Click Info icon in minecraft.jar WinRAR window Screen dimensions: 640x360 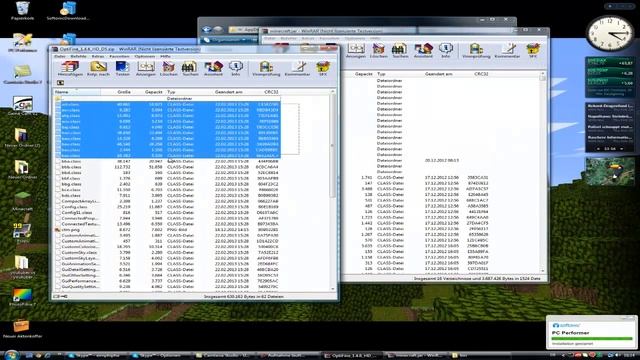pyautogui.click(x=446, y=51)
